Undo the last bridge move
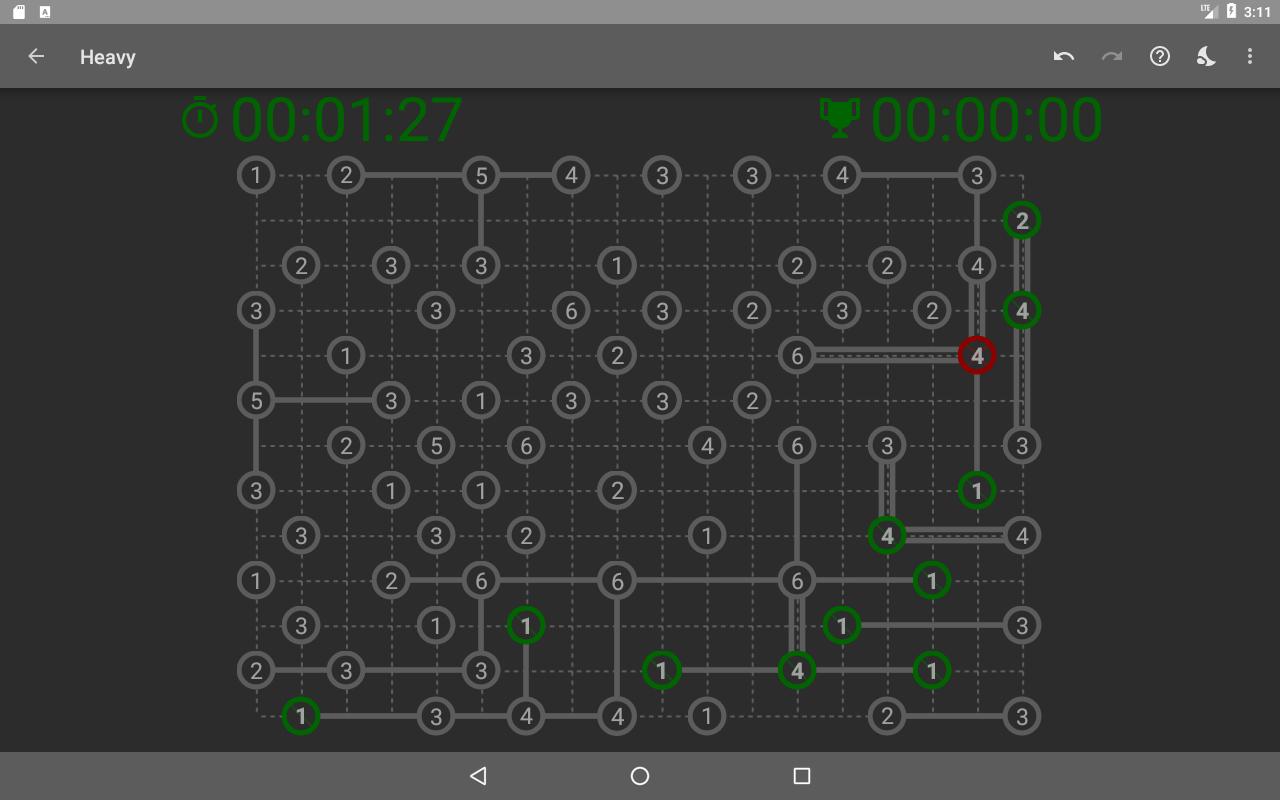This screenshot has width=1280, height=800. click(x=1064, y=56)
